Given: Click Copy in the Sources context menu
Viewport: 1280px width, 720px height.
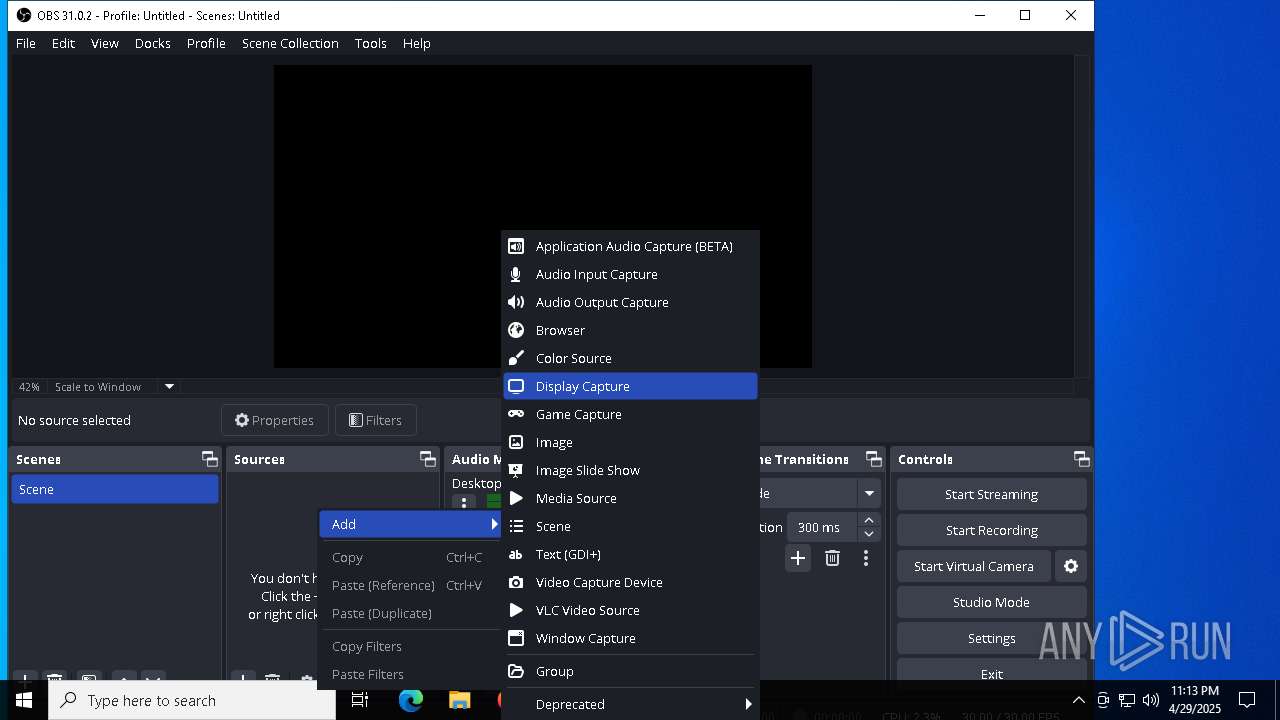Looking at the screenshot, I should pos(410,557).
